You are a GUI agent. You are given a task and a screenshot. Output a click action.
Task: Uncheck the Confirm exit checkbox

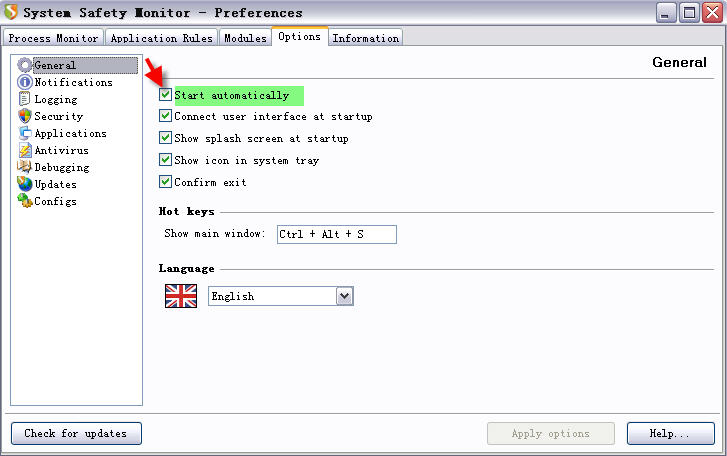(166, 182)
